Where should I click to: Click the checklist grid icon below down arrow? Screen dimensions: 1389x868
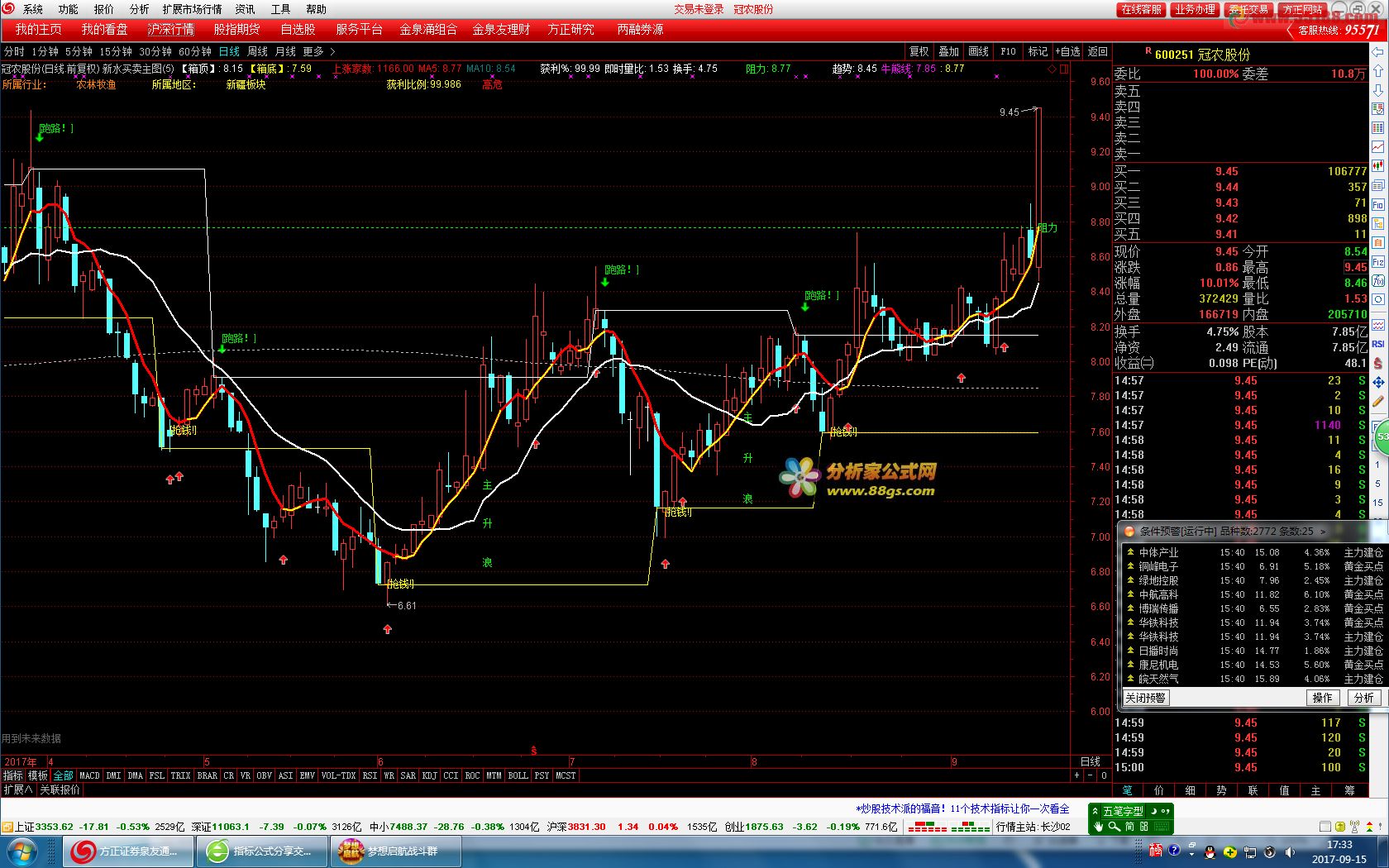coord(1377,109)
